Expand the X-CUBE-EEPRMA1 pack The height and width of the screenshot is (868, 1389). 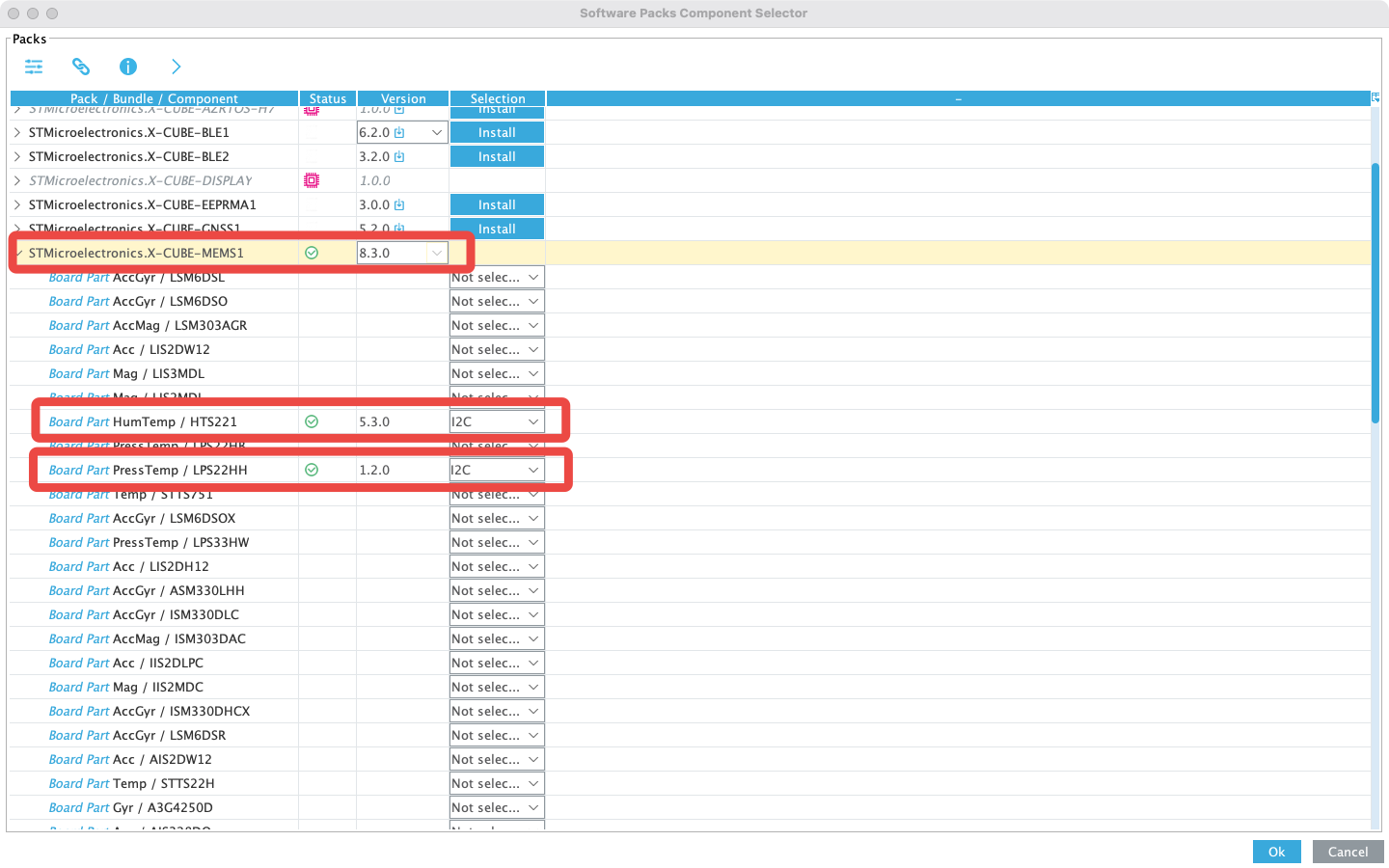coord(17,204)
